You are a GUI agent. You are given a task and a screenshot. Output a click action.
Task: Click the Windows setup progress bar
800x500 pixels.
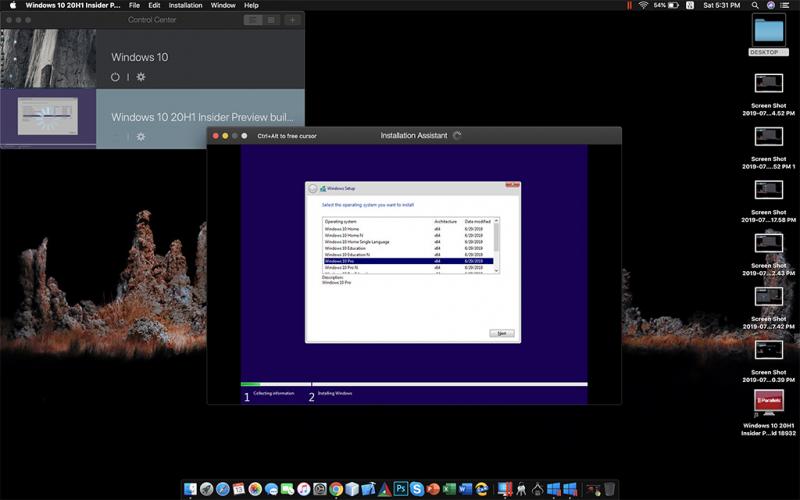[414, 384]
